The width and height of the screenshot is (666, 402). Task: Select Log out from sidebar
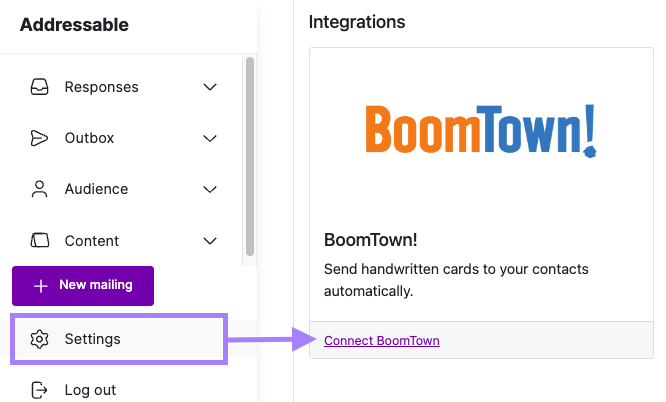pyautogui.click(x=90, y=390)
